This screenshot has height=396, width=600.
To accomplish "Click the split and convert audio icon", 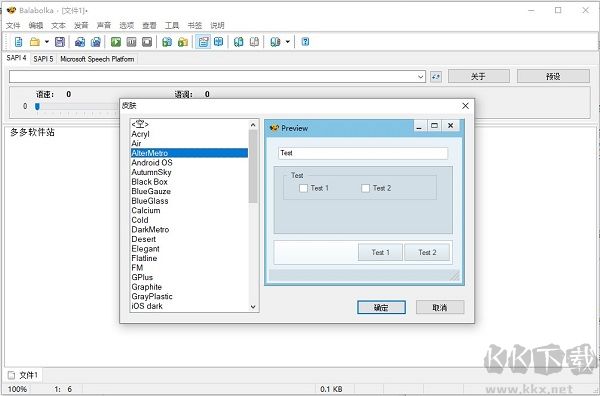I will click(x=96, y=42).
